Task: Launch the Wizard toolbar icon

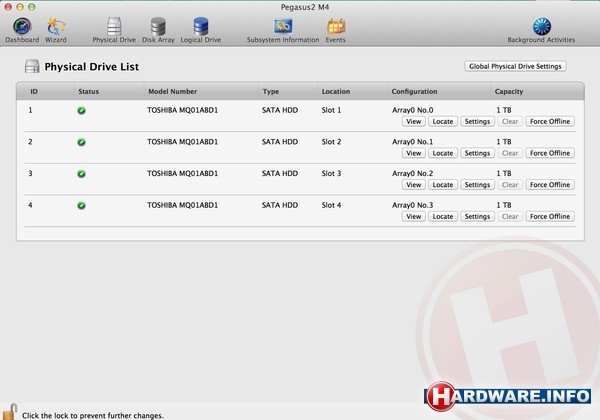Action: pyautogui.click(x=56, y=30)
